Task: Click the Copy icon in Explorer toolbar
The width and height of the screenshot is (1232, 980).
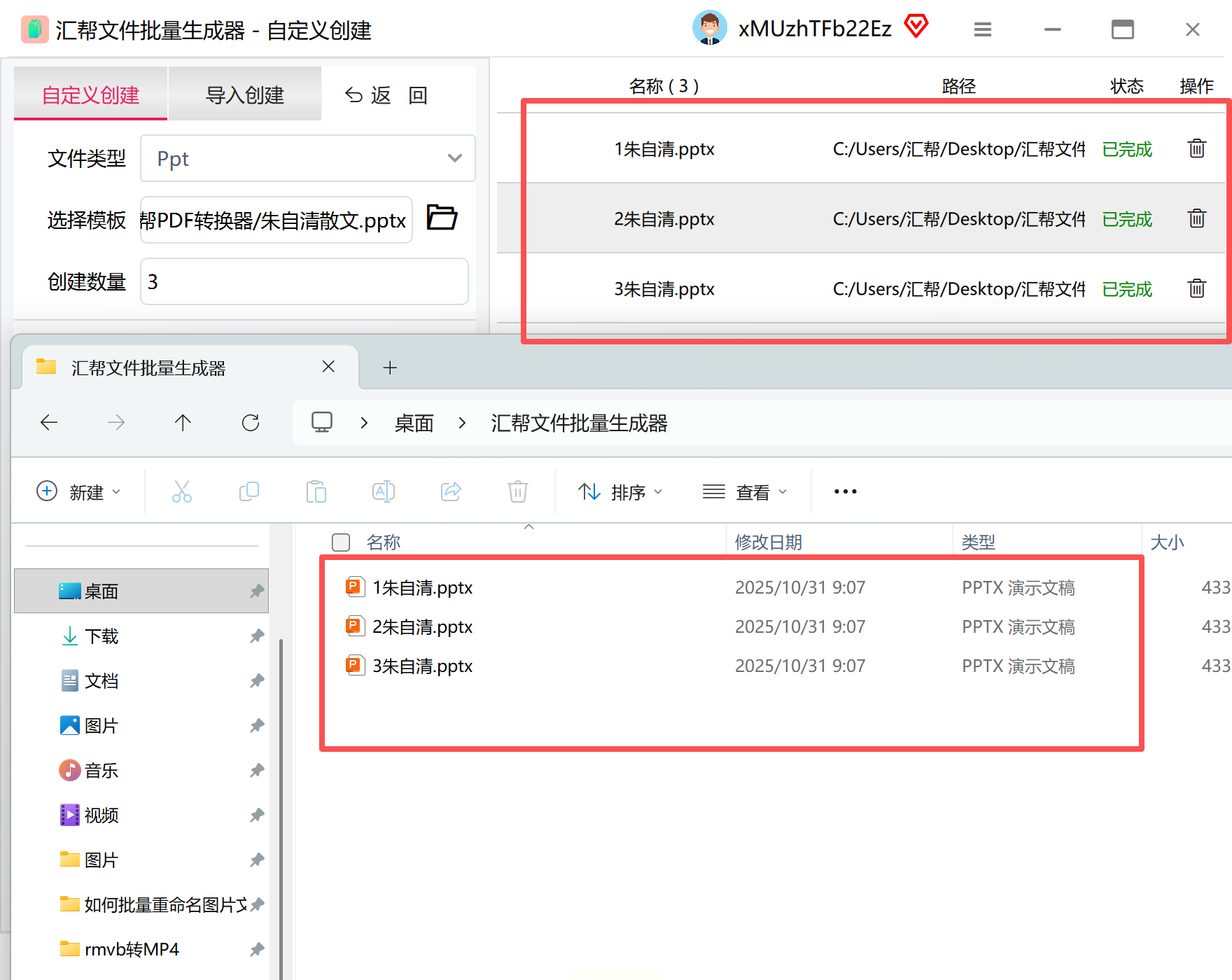Action: point(248,491)
